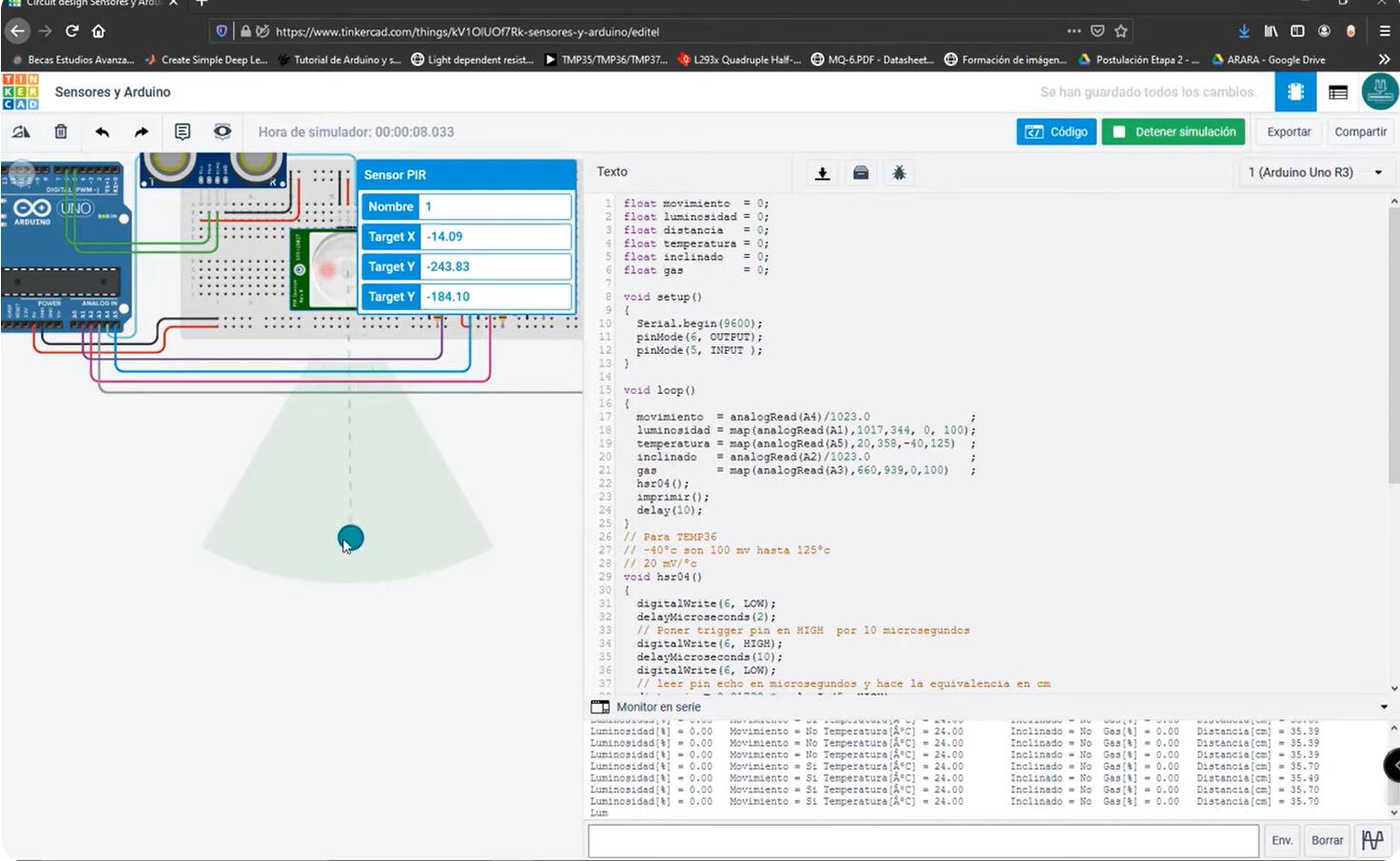This screenshot has height=861, width=1400.
Task: Click the Exportar button
Action: (x=1289, y=132)
